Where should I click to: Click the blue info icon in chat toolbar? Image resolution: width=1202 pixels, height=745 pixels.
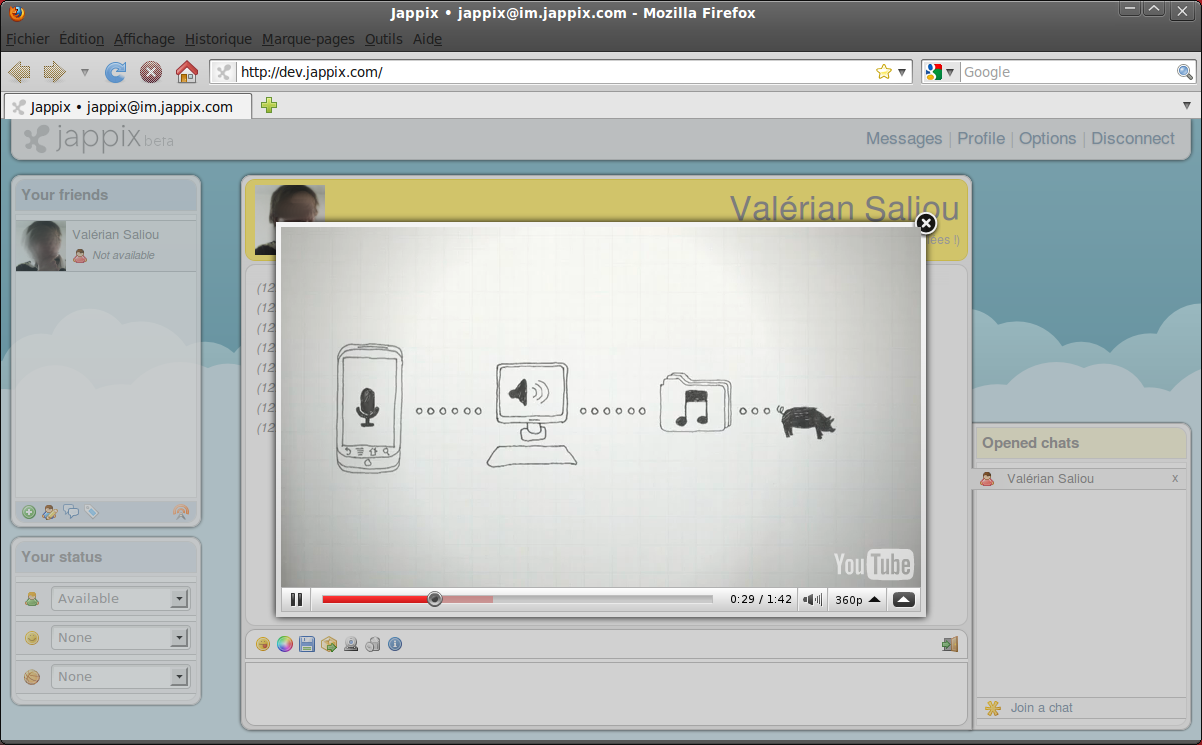pos(395,645)
